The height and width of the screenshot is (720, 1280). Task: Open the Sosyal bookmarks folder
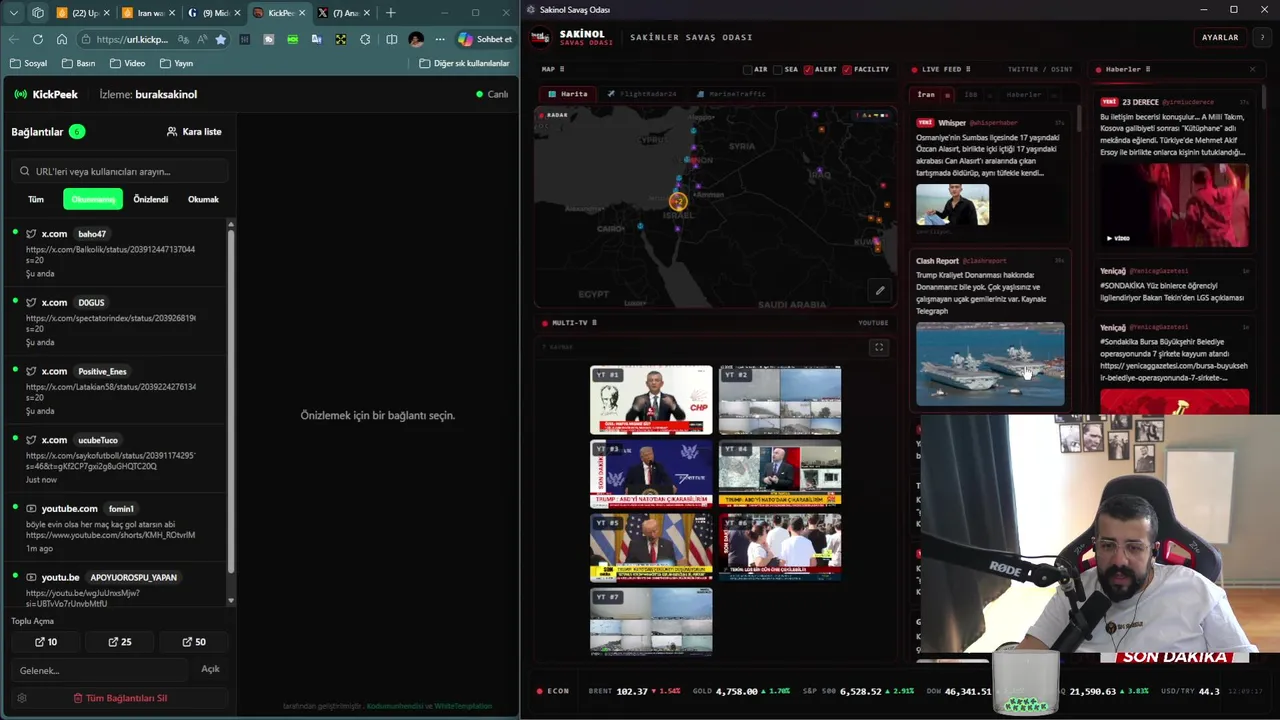tap(28, 63)
